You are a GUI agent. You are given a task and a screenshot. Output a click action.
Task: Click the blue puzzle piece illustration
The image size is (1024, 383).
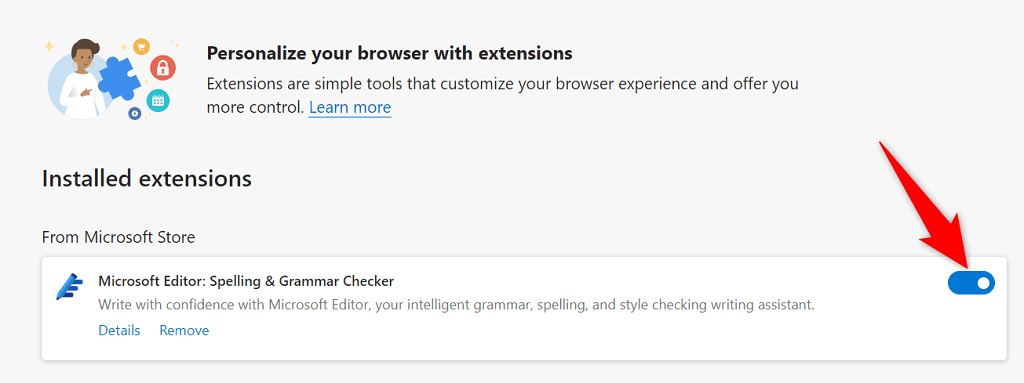pos(119,80)
